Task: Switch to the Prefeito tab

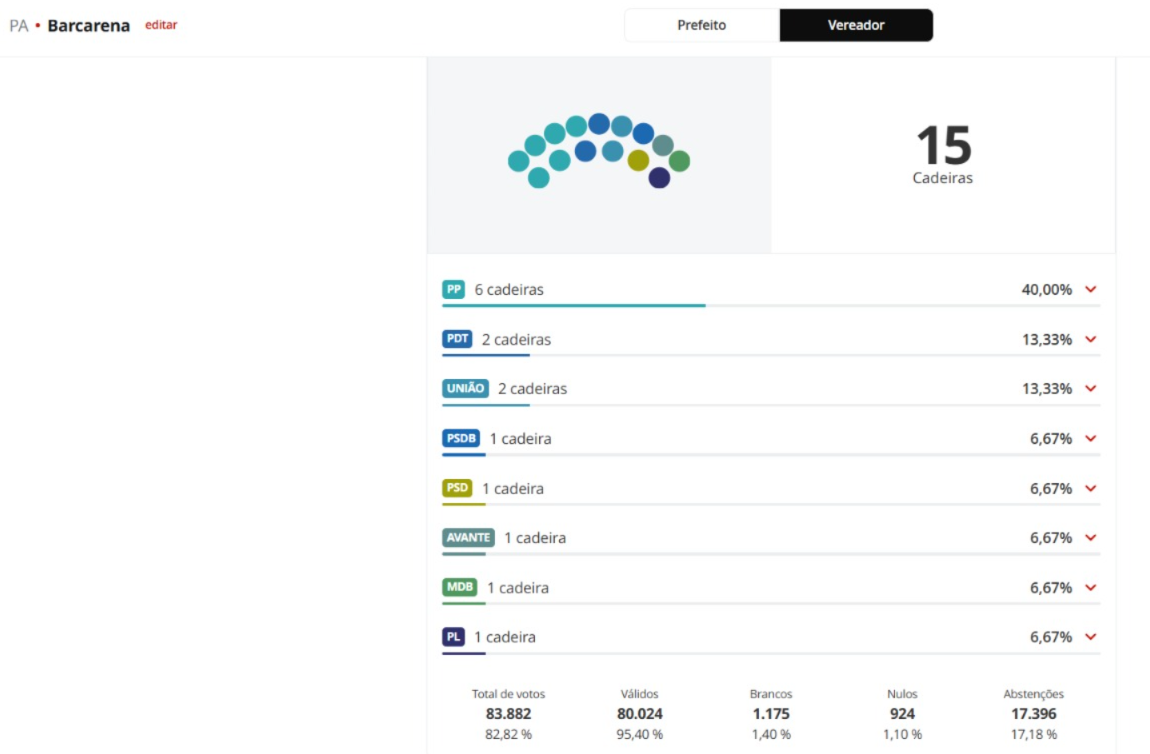Action: 702,25
